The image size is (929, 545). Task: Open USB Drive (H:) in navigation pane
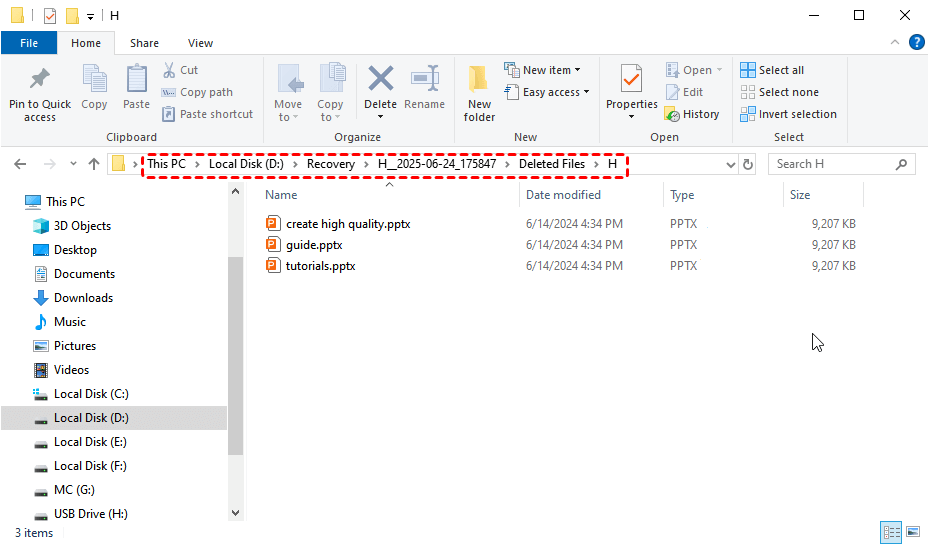click(x=91, y=514)
